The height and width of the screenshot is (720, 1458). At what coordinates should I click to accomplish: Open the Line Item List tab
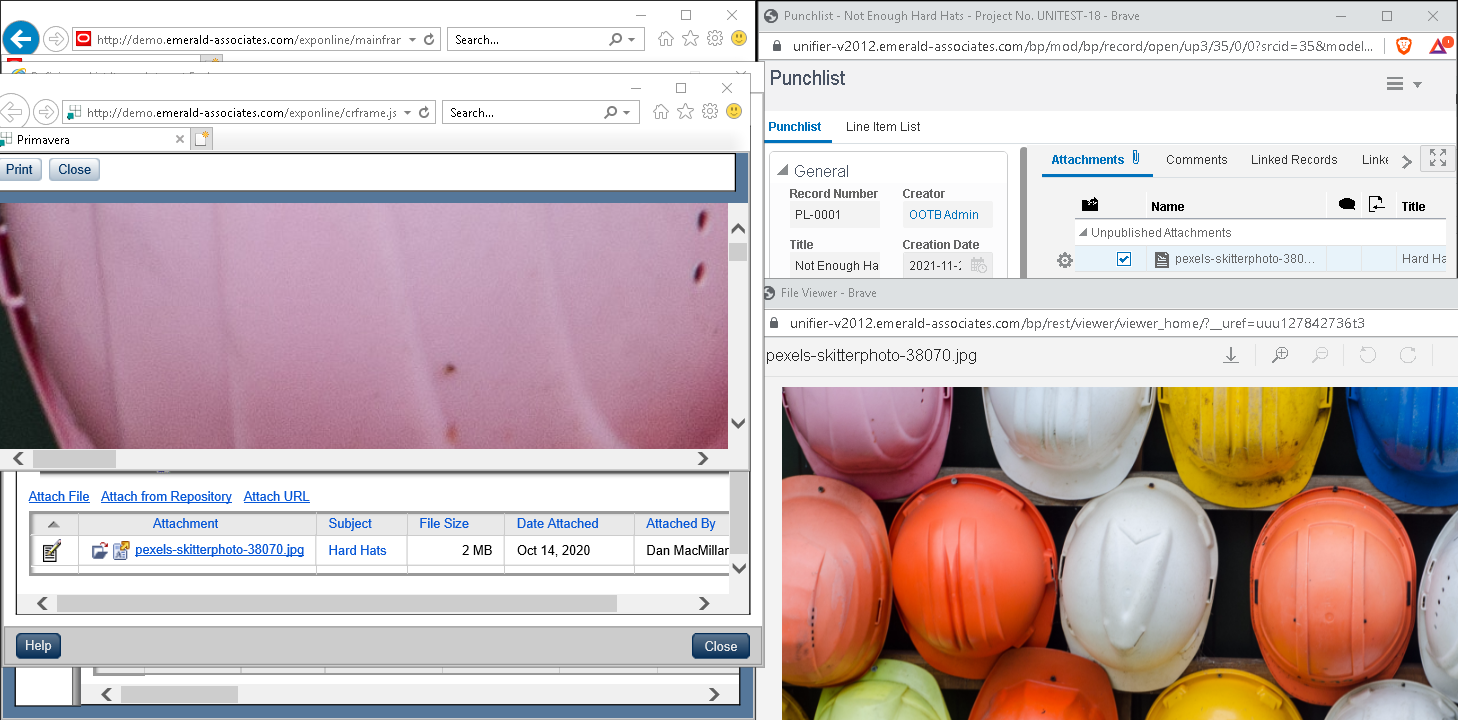pos(882,127)
